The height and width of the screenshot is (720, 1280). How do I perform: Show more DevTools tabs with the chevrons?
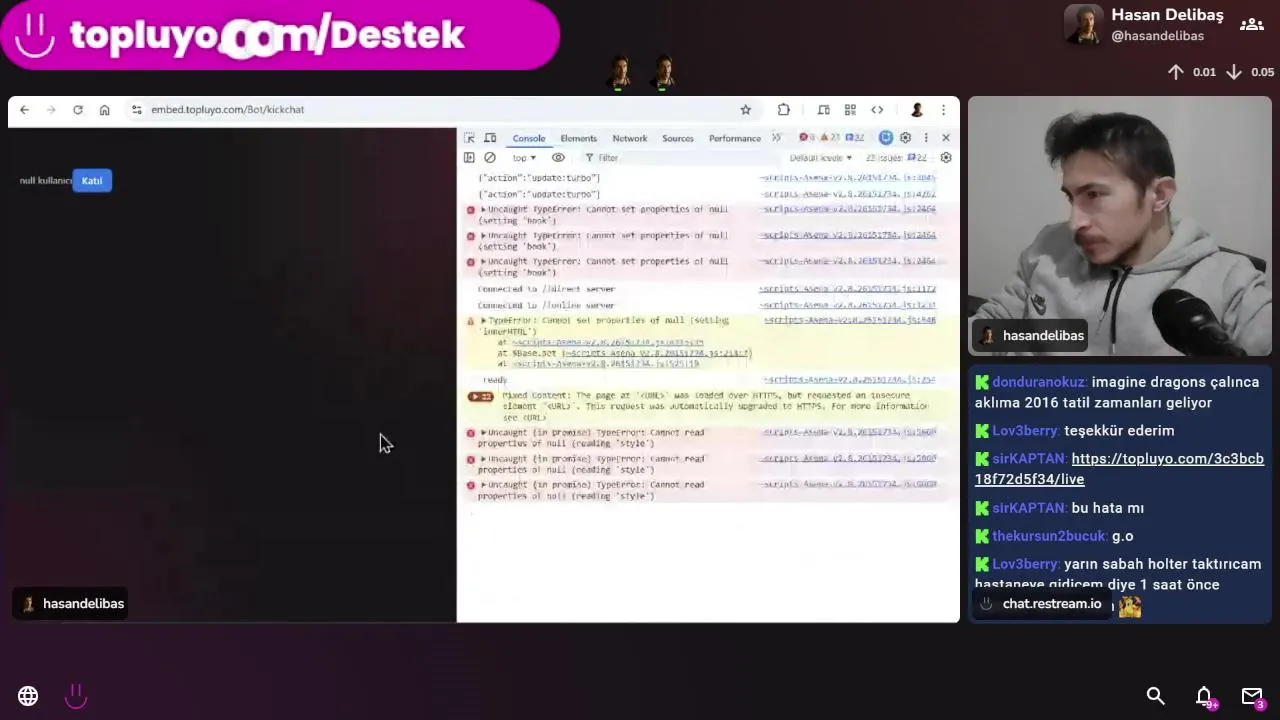coord(776,138)
